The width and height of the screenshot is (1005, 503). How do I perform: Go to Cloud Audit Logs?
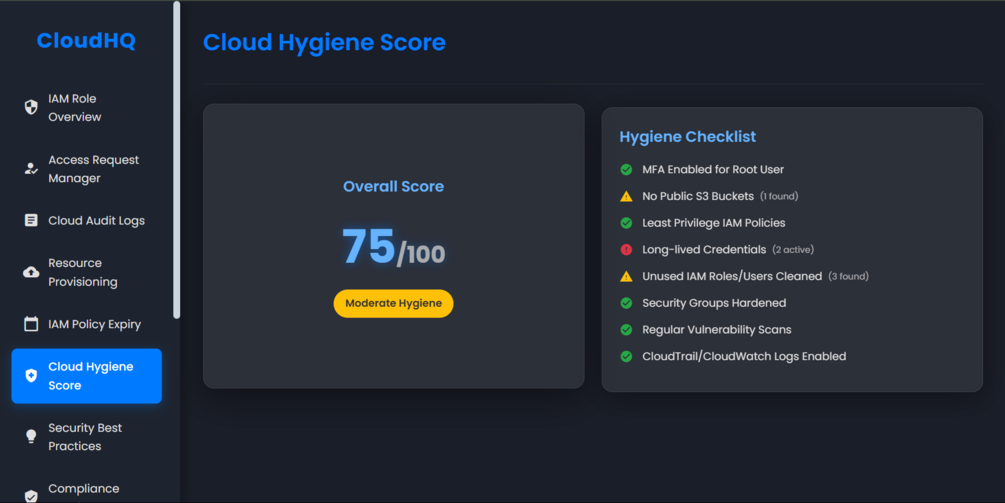(87, 220)
